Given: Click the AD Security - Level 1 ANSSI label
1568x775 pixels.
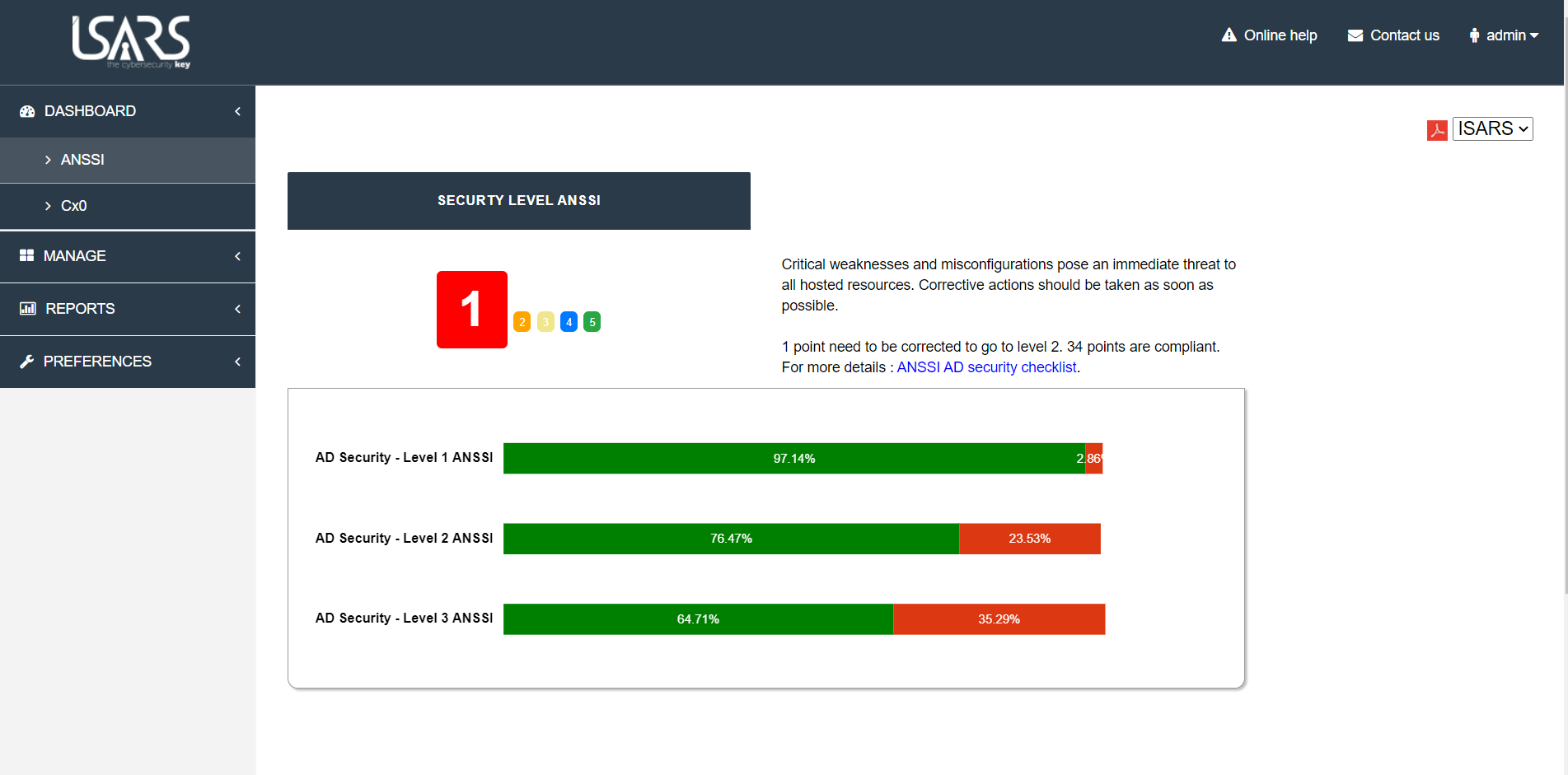Looking at the screenshot, I should coord(404,458).
